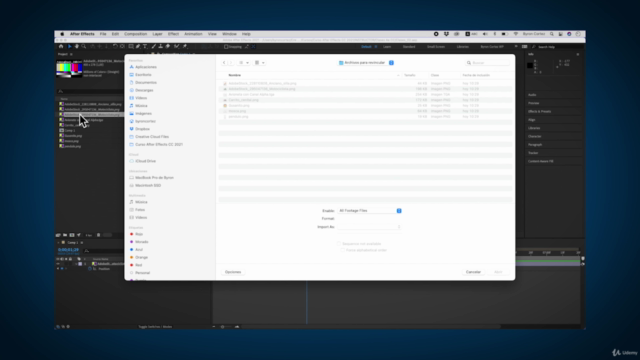Click the current timecode 0:00:01:29
Image resolution: width=640 pixels, height=360 pixels.
[68, 250]
